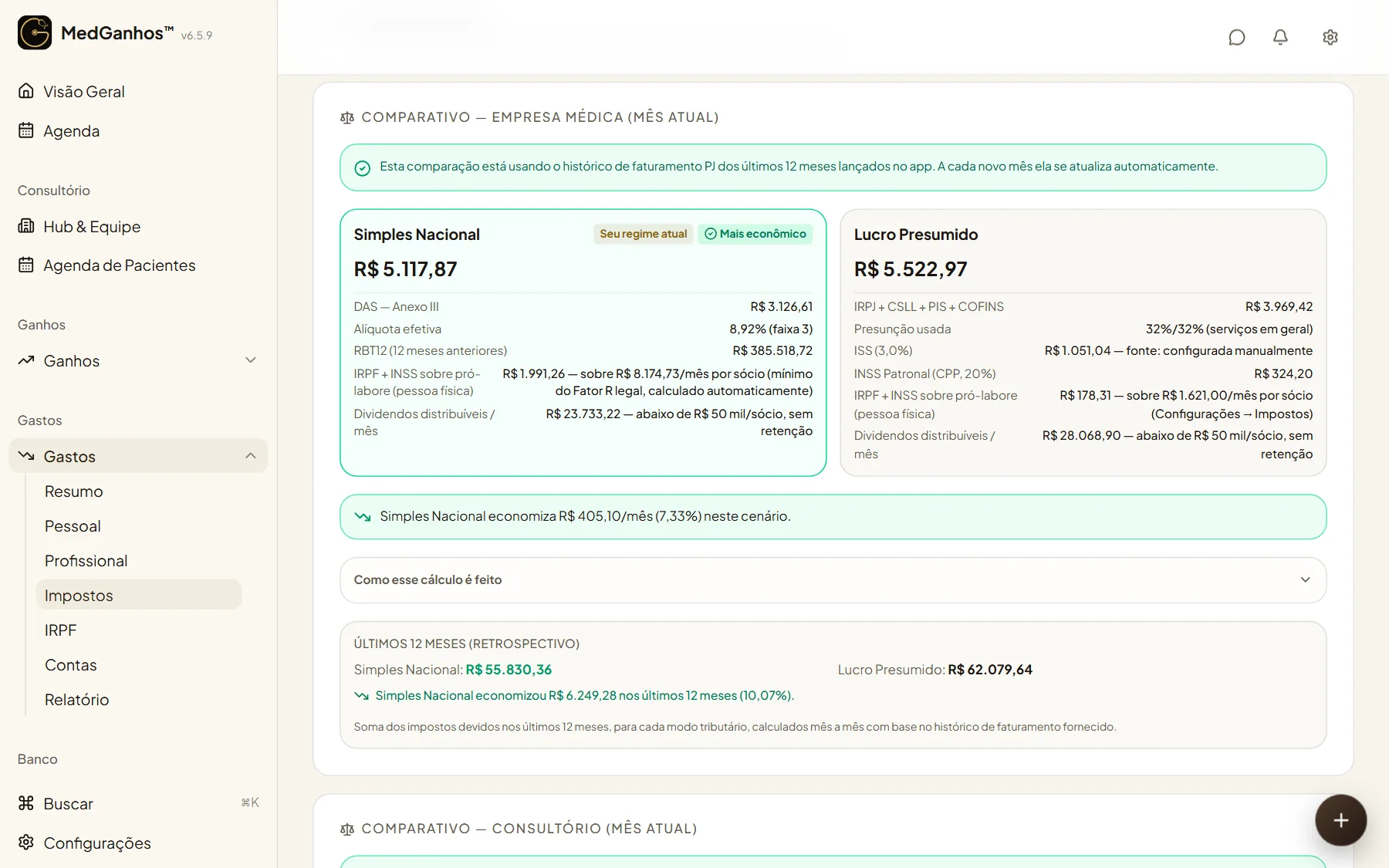Click the floating plus add button

pyautogui.click(x=1341, y=820)
